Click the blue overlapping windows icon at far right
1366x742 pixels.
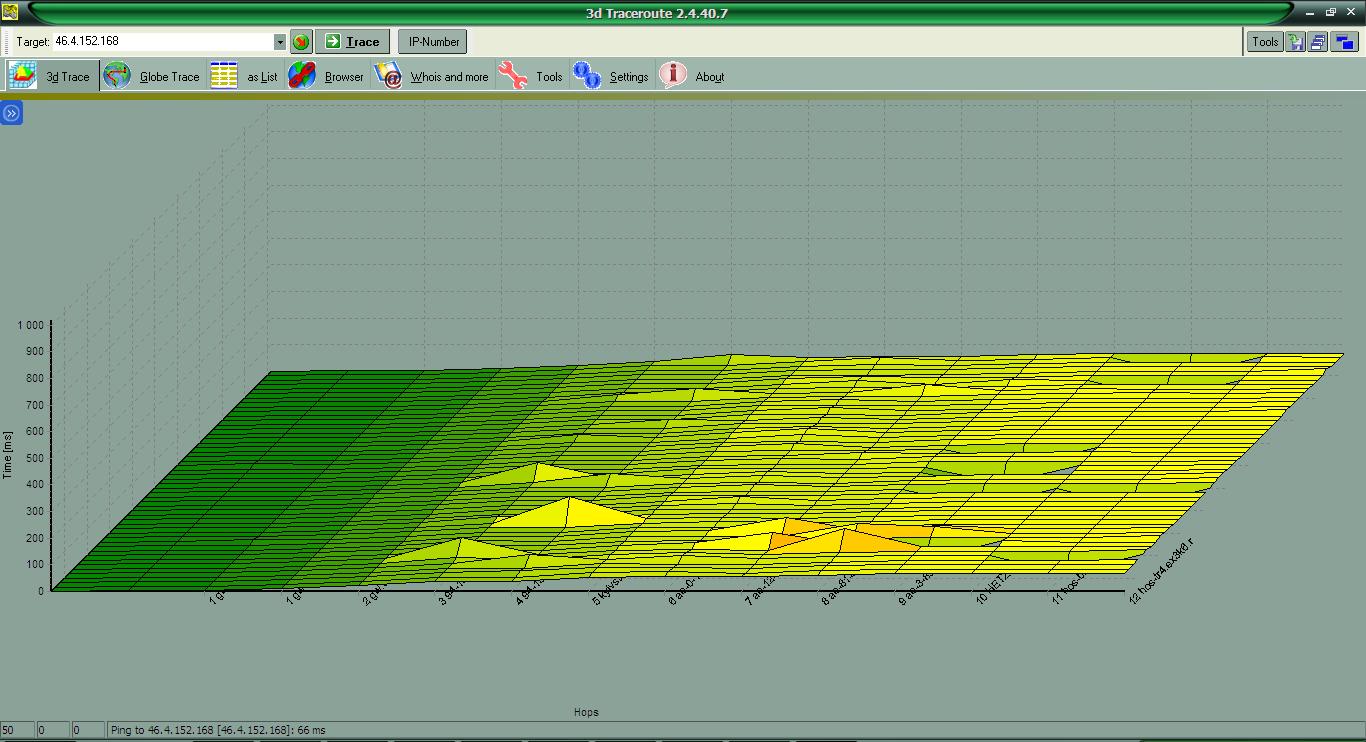pos(1344,42)
